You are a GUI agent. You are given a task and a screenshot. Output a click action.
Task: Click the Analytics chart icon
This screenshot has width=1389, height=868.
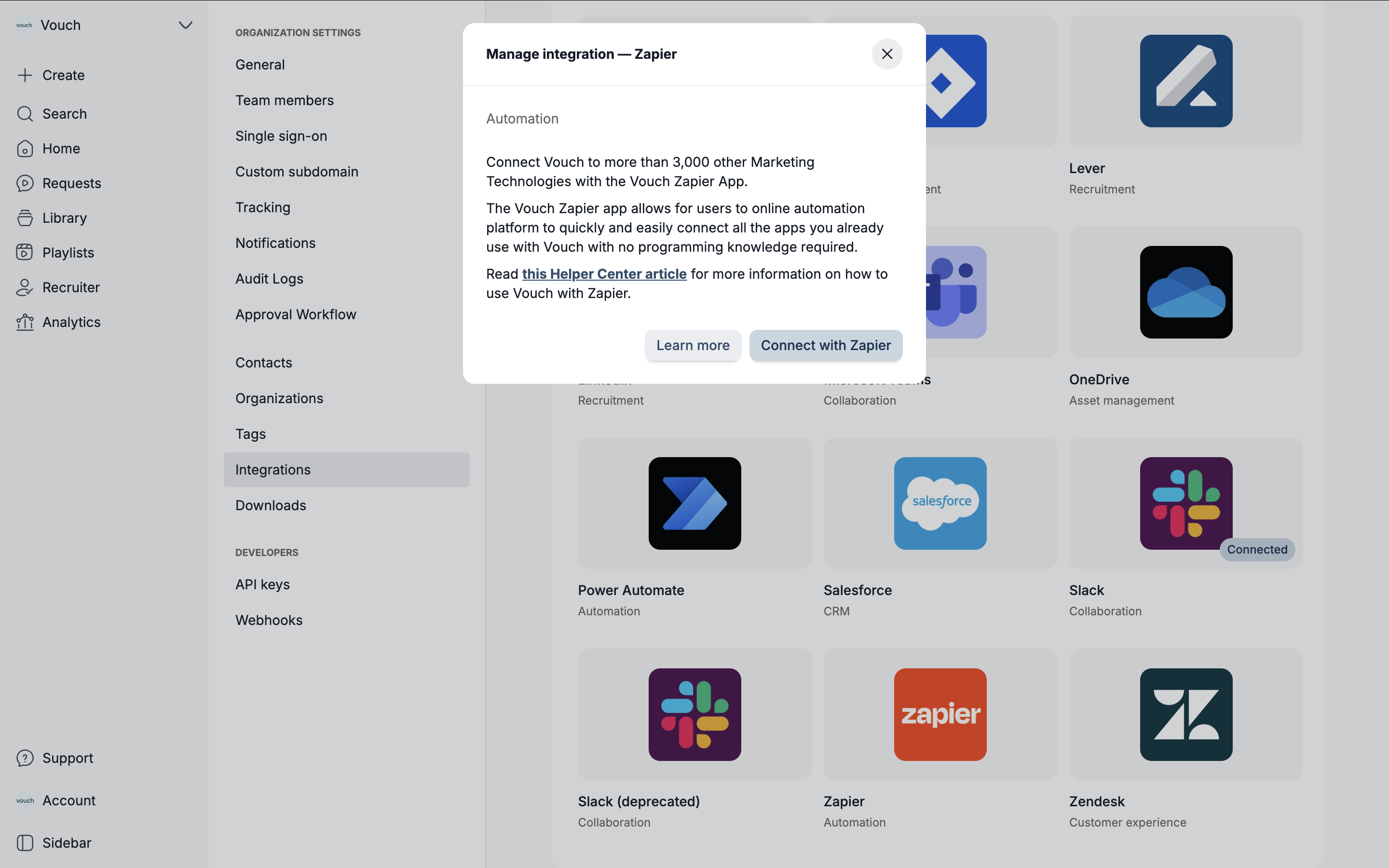tap(25, 322)
